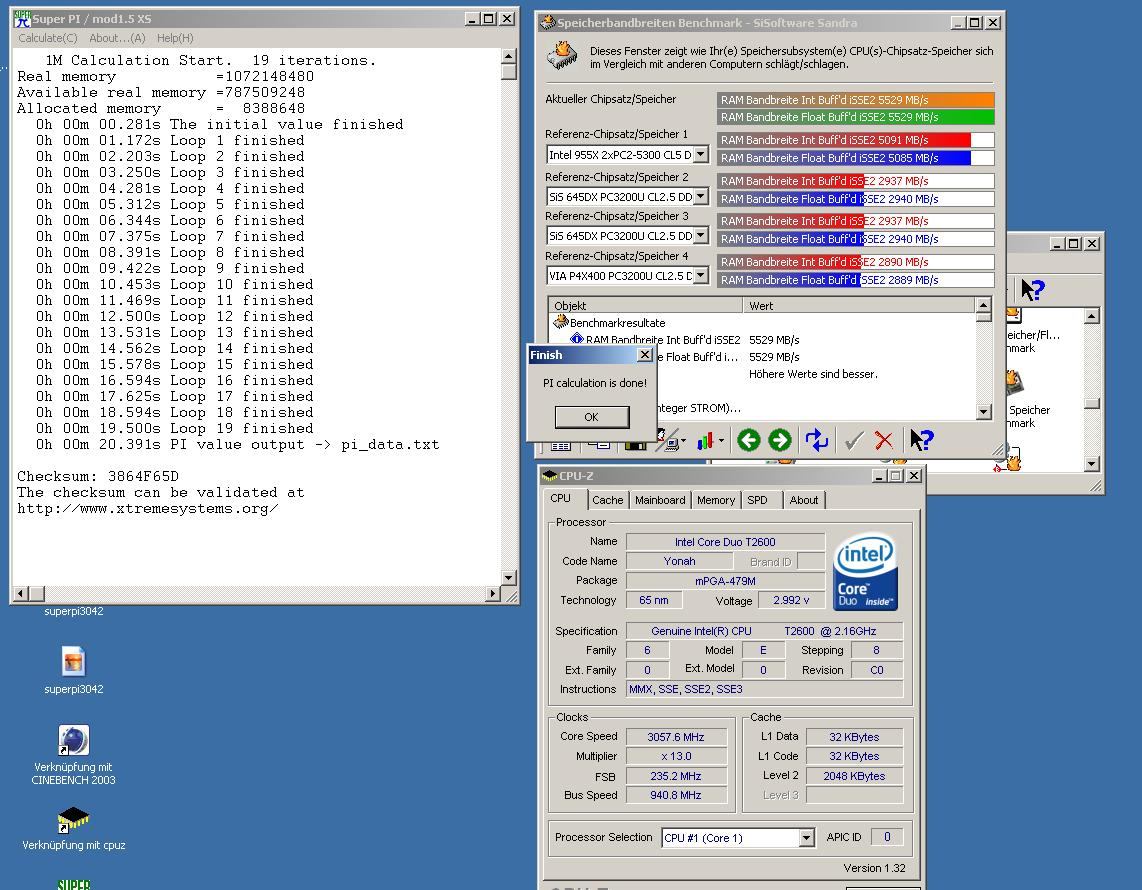
Task: Open the cpuz desktop shortcut icon
Action: (x=73, y=820)
